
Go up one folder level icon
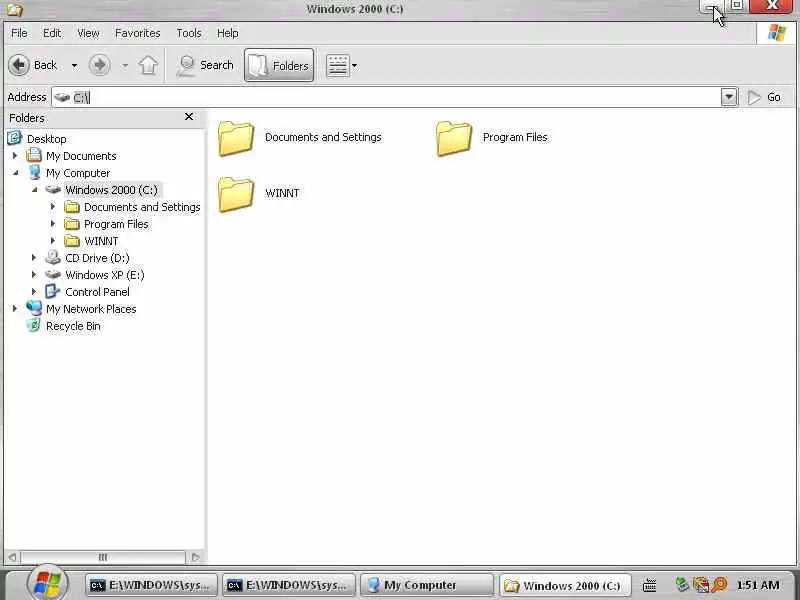[148, 65]
